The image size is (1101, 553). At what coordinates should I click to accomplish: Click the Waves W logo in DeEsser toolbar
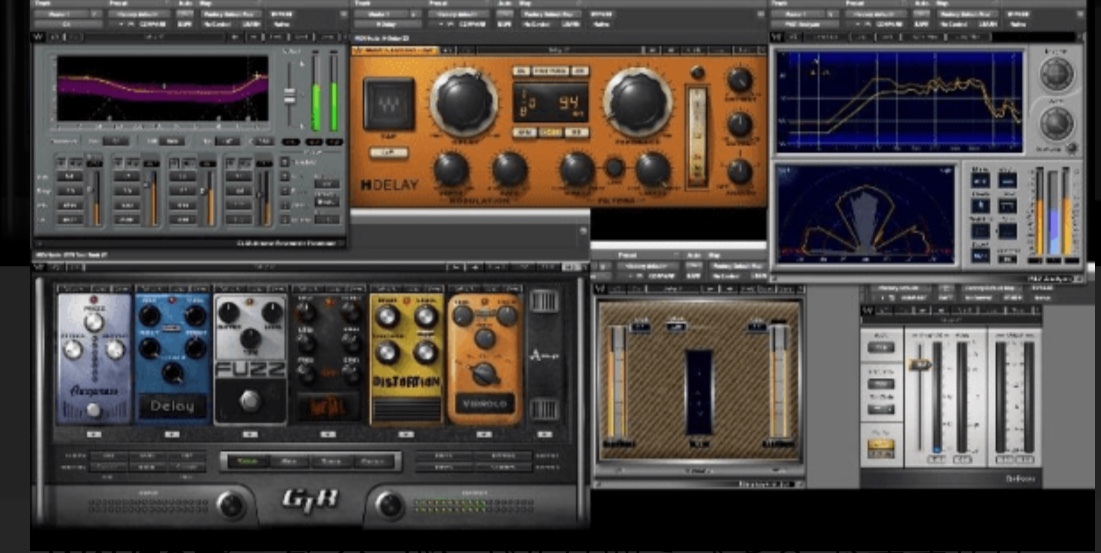click(x=867, y=310)
